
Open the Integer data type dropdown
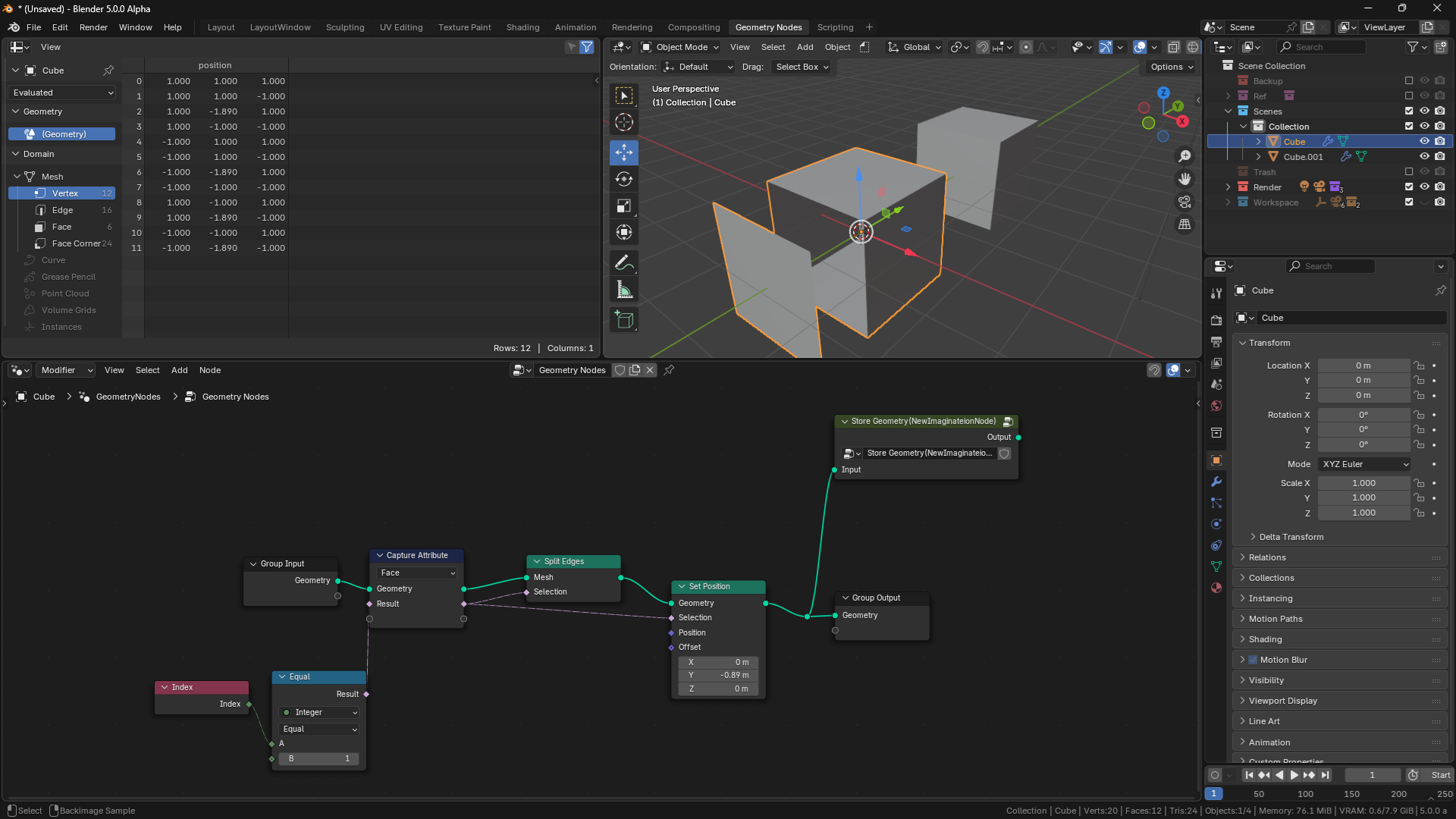319,712
